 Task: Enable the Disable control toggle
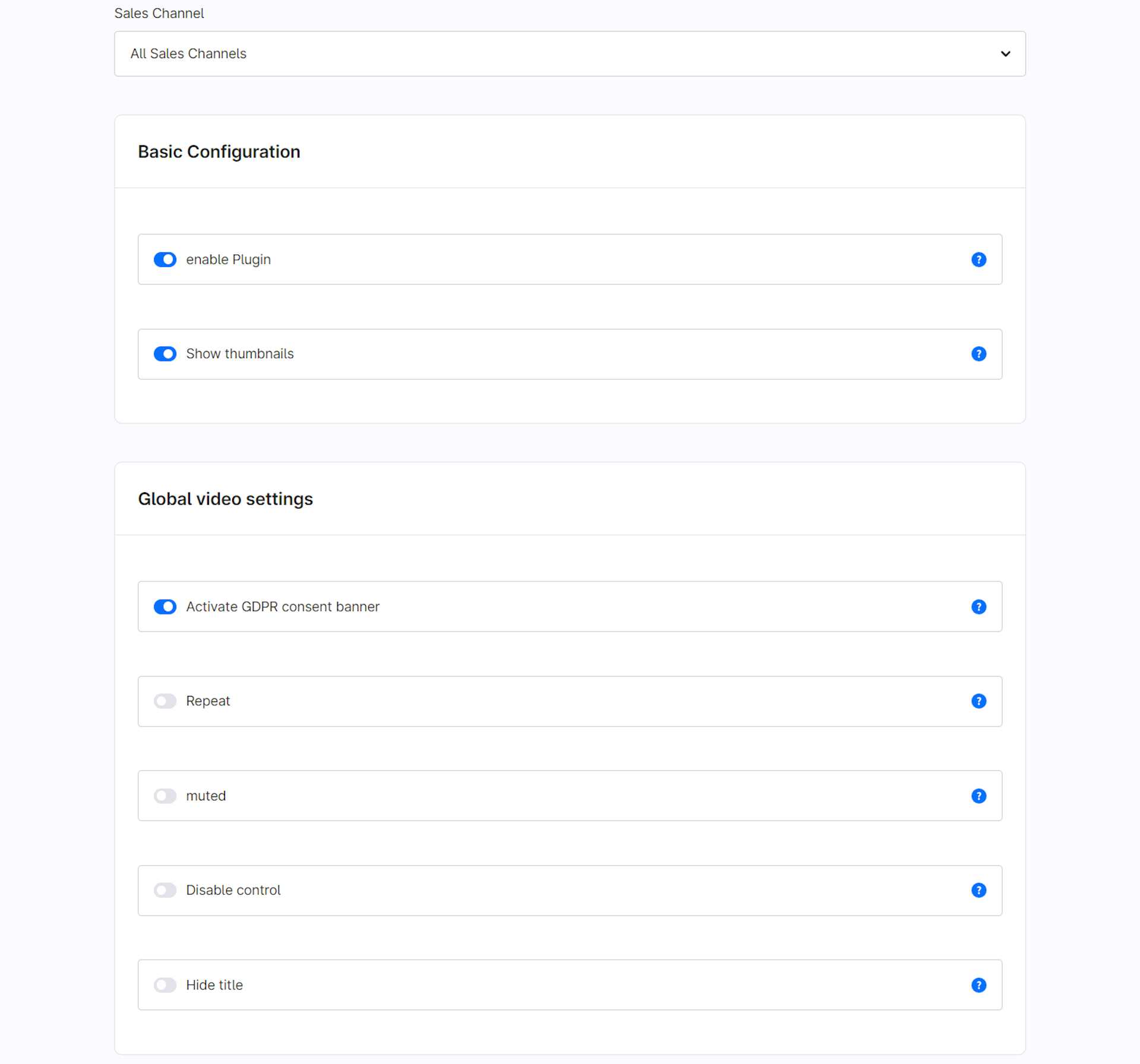pyautogui.click(x=165, y=890)
